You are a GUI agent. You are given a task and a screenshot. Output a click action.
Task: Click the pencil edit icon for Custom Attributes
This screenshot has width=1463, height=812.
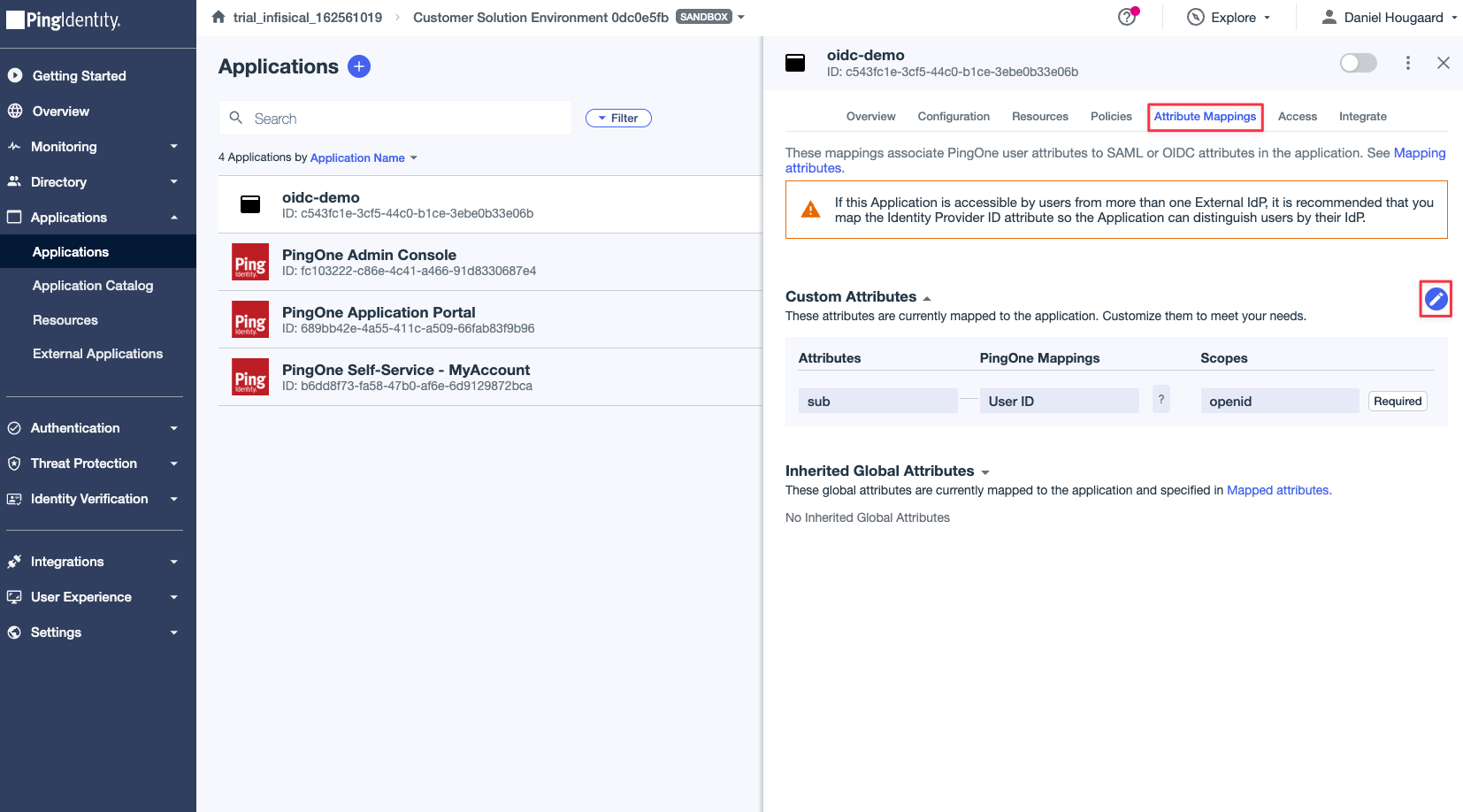(1436, 299)
